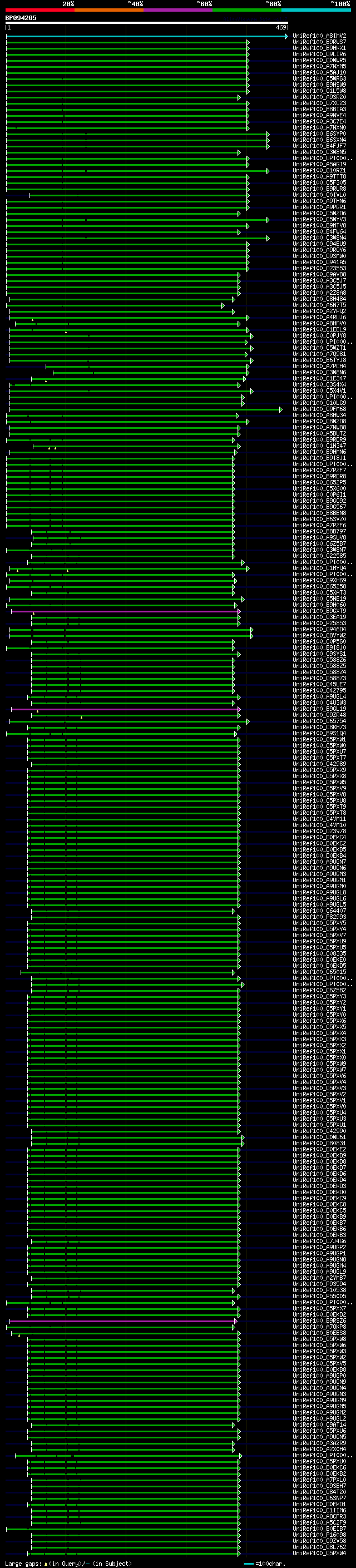Click label UniRef100_B8BEN8
The image size is (356, 1568).
[x=319, y=513]
